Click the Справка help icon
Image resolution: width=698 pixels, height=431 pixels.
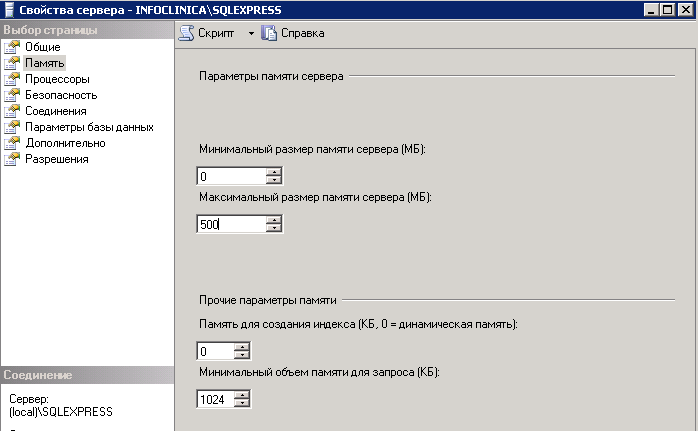pyautogui.click(x=269, y=33)
